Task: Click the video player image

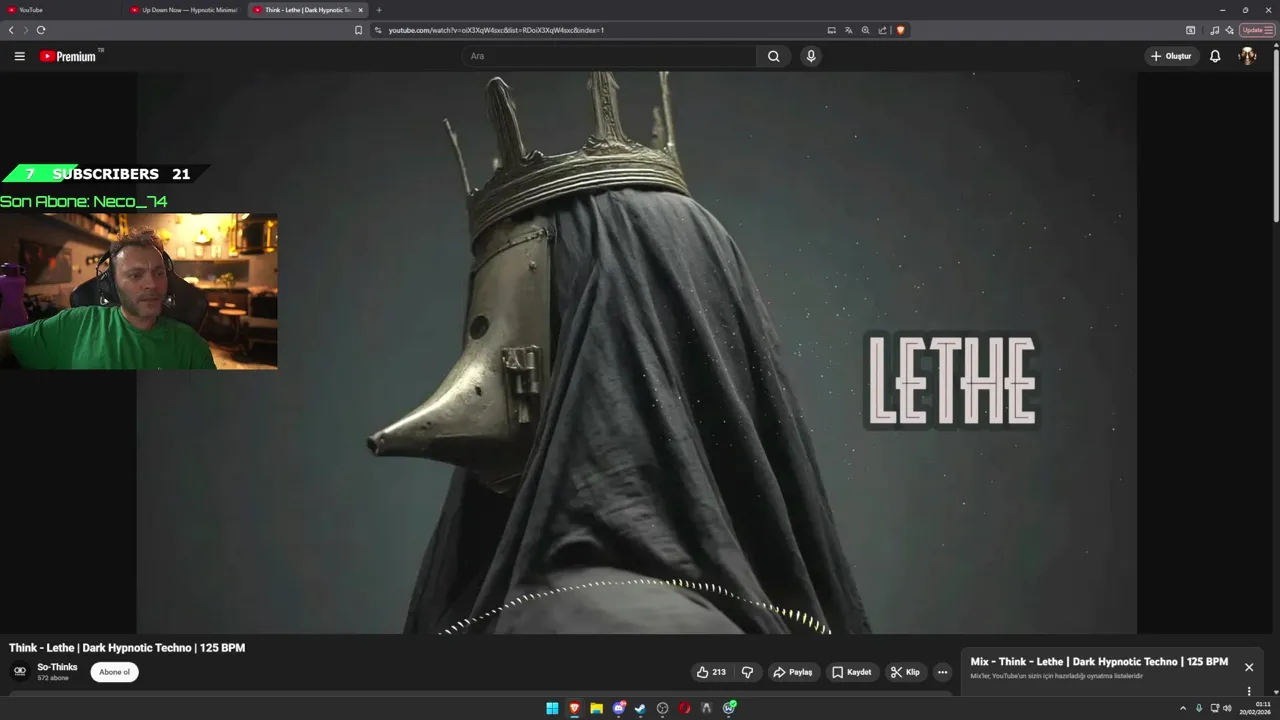Action: point(637,352)
